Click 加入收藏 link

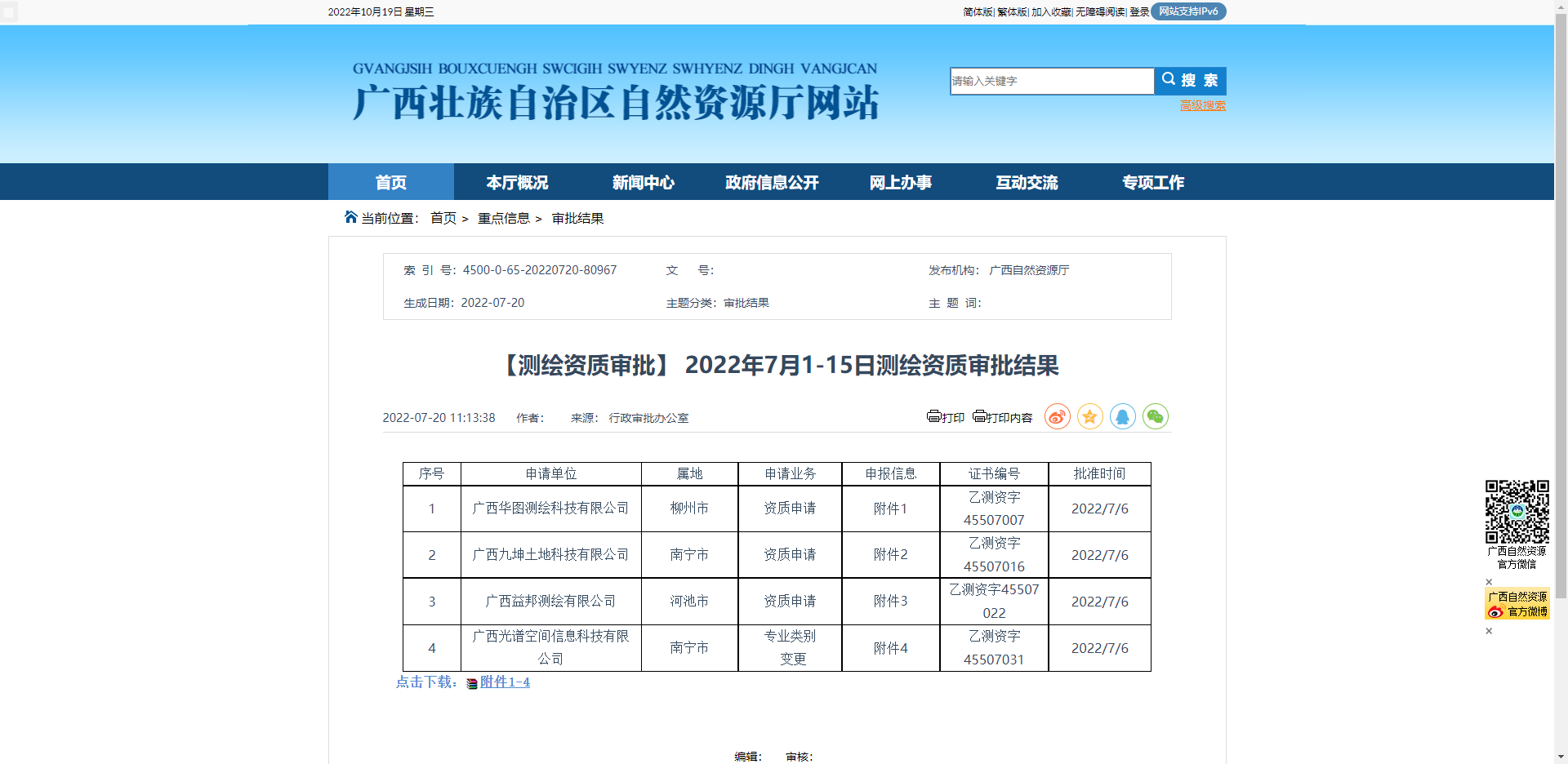point(1051,11)
